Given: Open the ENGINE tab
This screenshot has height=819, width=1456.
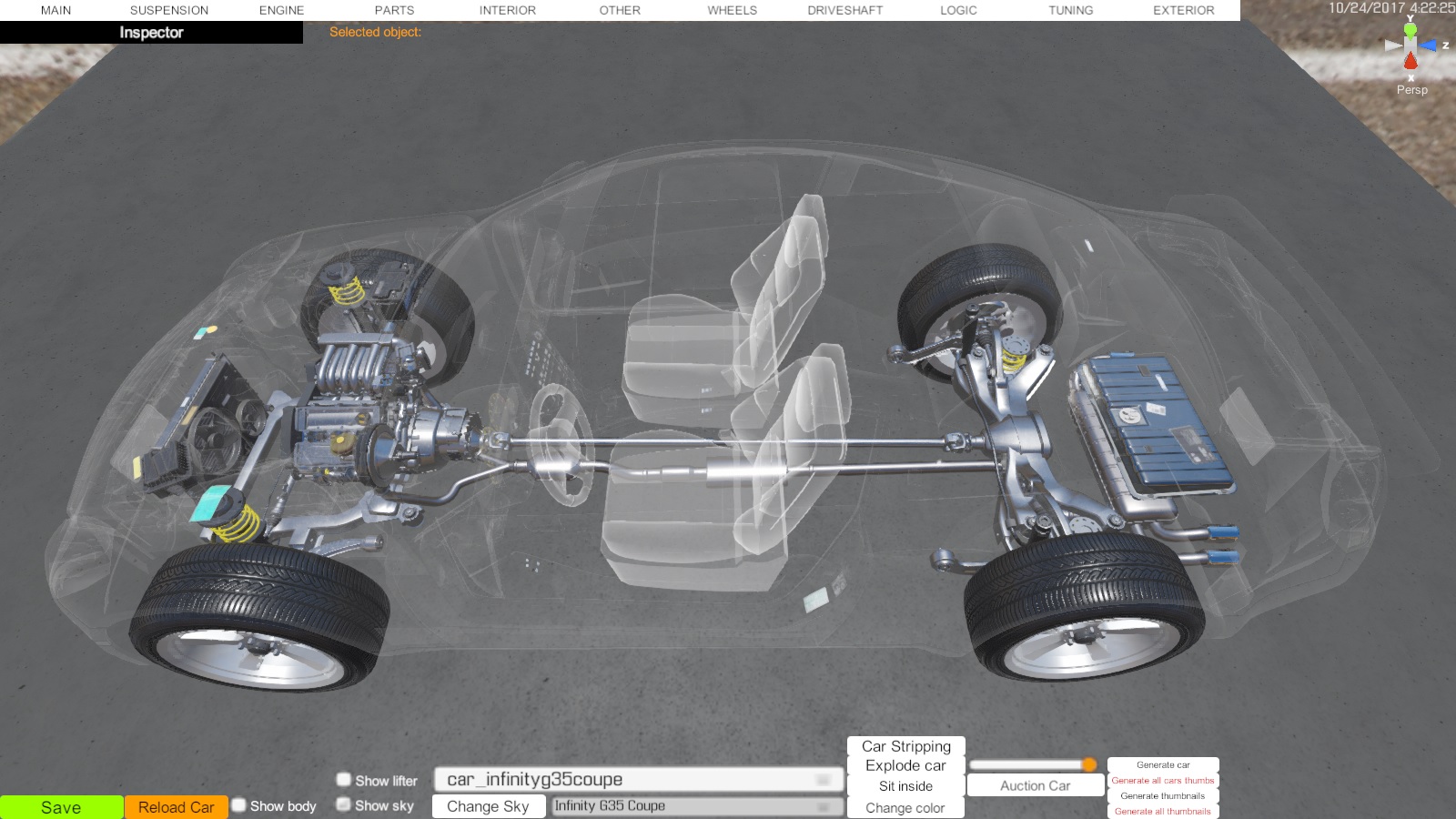Looking at the screenshot, I should (281, 10).
